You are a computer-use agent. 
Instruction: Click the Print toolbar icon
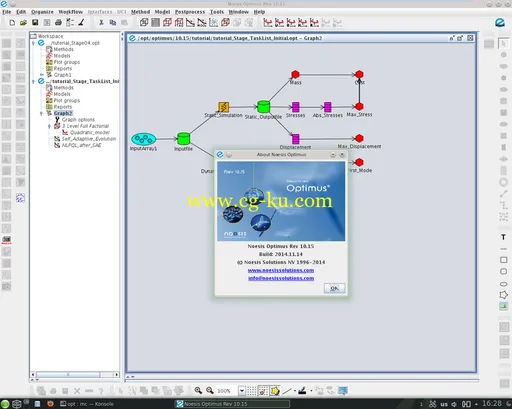(58, 23)
